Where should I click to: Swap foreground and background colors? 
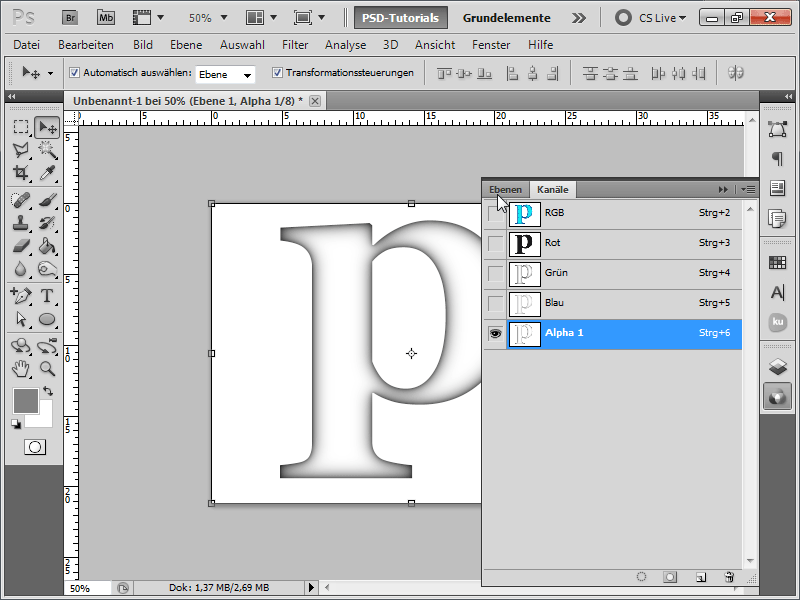[x=48, y=391]
